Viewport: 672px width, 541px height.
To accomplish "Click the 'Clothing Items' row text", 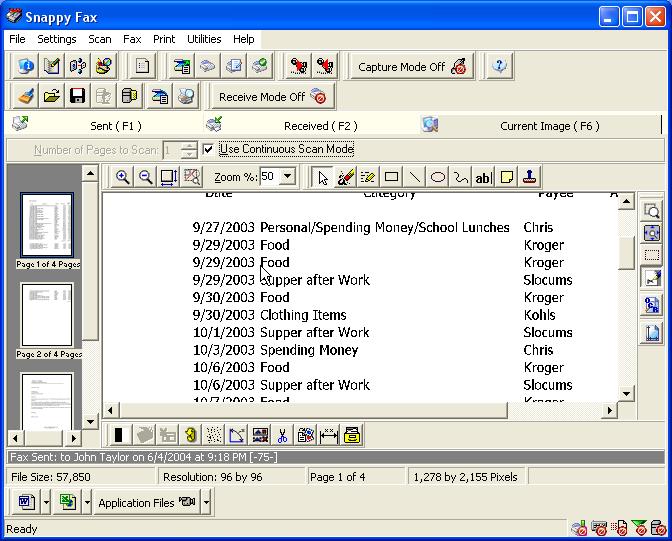I will 303,315.
